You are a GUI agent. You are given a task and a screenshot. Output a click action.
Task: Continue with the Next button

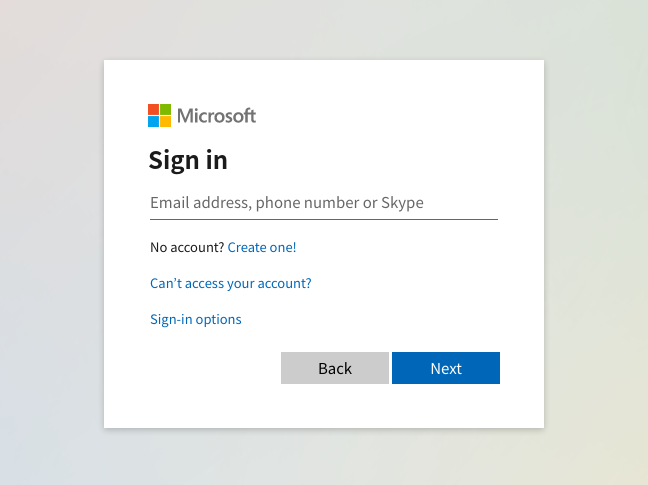(446, 368)
